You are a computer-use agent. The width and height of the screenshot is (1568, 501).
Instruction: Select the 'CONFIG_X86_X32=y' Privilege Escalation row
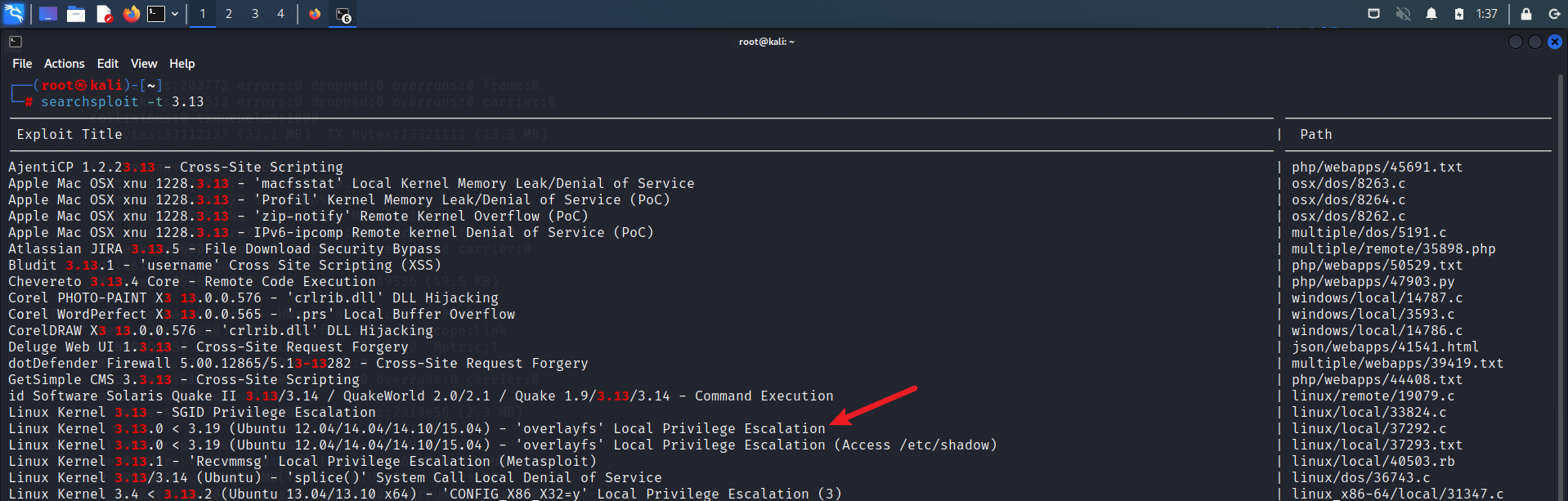425,494
